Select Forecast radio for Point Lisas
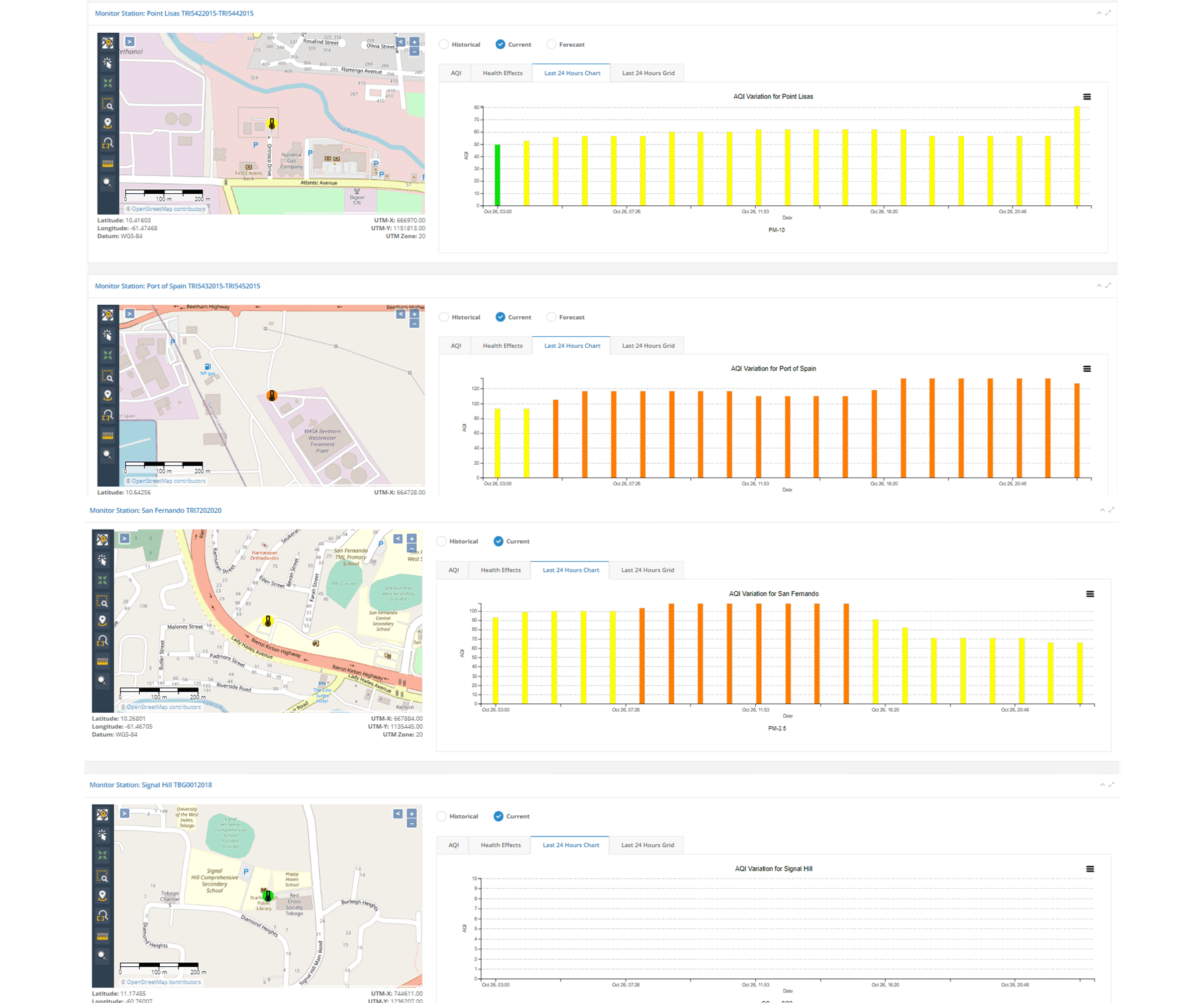This screenshot has width=1204, height=1003. 551,44
